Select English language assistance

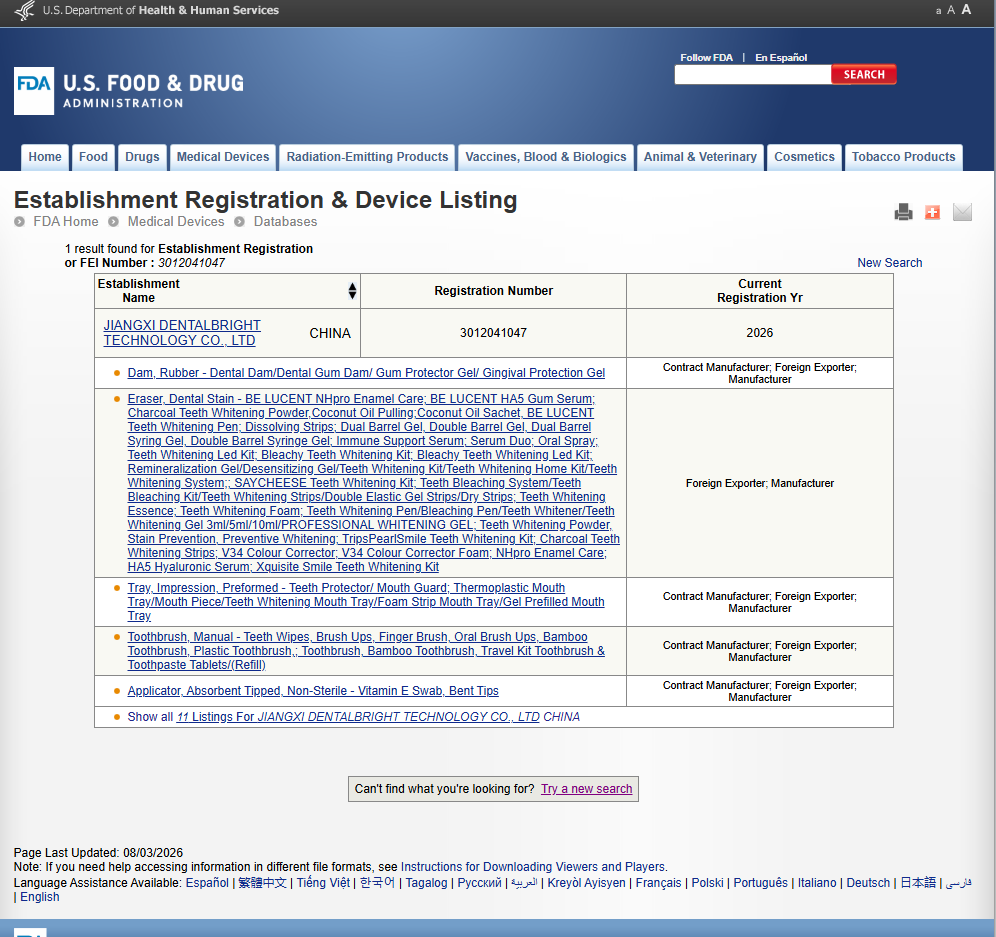[39, 897]
